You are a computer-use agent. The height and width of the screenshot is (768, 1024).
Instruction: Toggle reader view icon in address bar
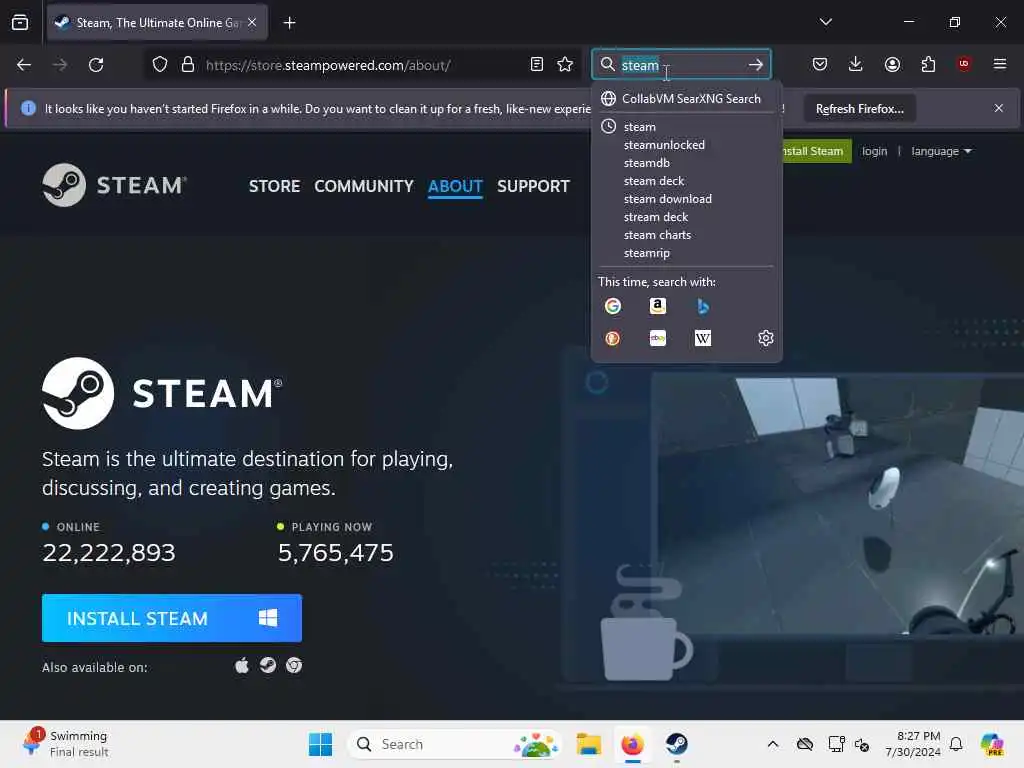click(537, 64)
